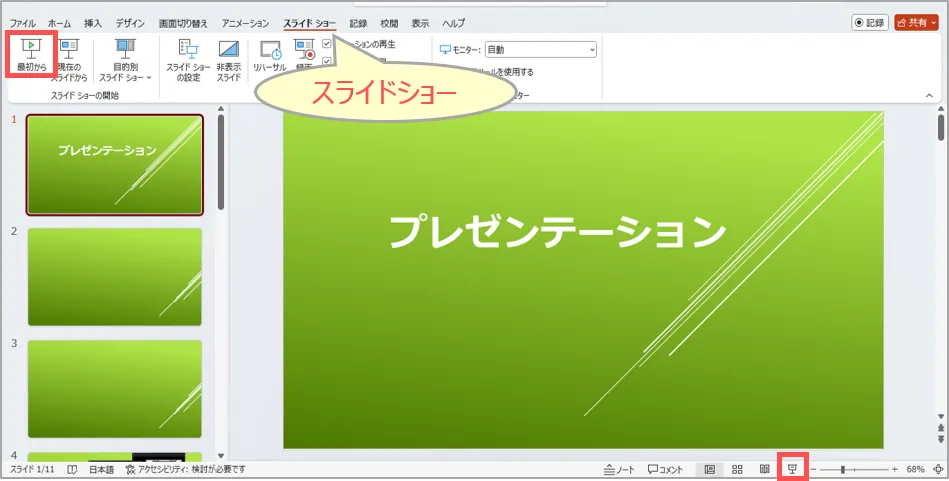Open スライドショーの設定 dialog
The height and width of the screenshot is (481, 949).
(x=187, y=61)
